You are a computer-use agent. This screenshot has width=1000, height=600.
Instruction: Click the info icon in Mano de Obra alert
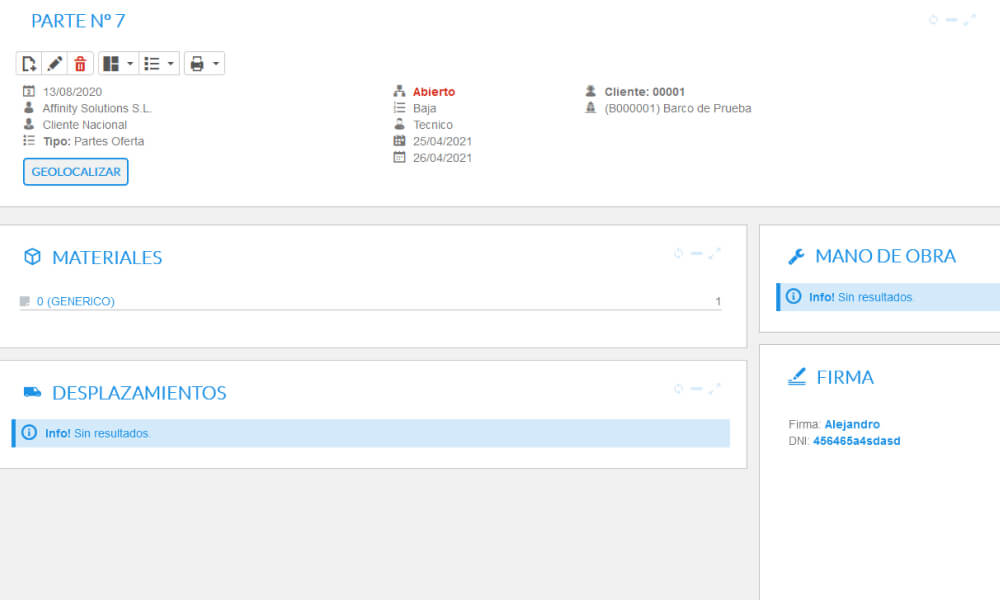(x=793, y=296)
